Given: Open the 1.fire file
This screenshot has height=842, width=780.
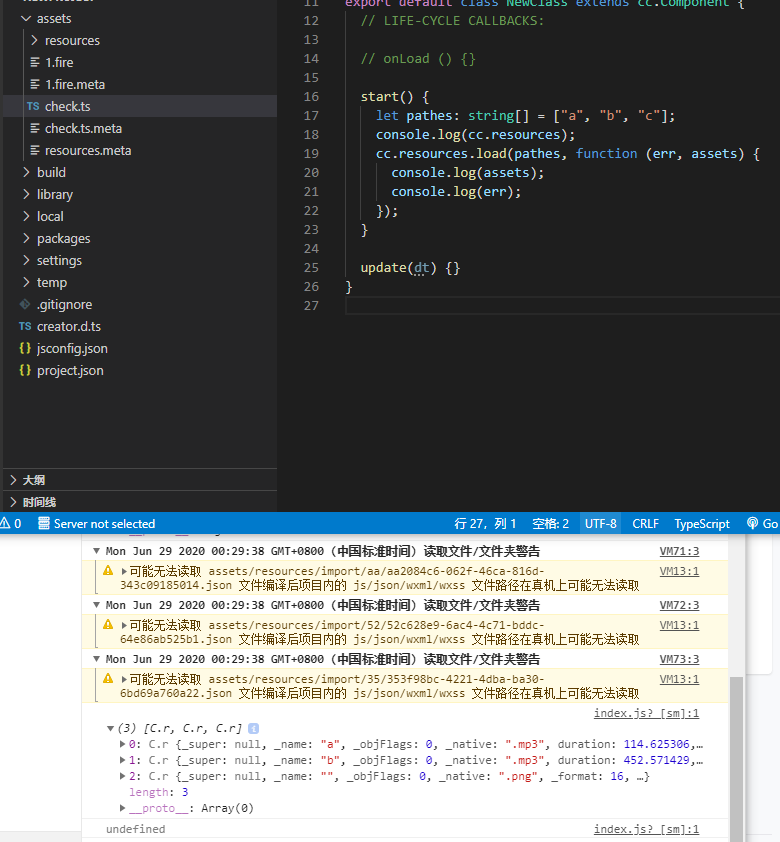Looking at the screenshot, I should click(x=59, y=62).
